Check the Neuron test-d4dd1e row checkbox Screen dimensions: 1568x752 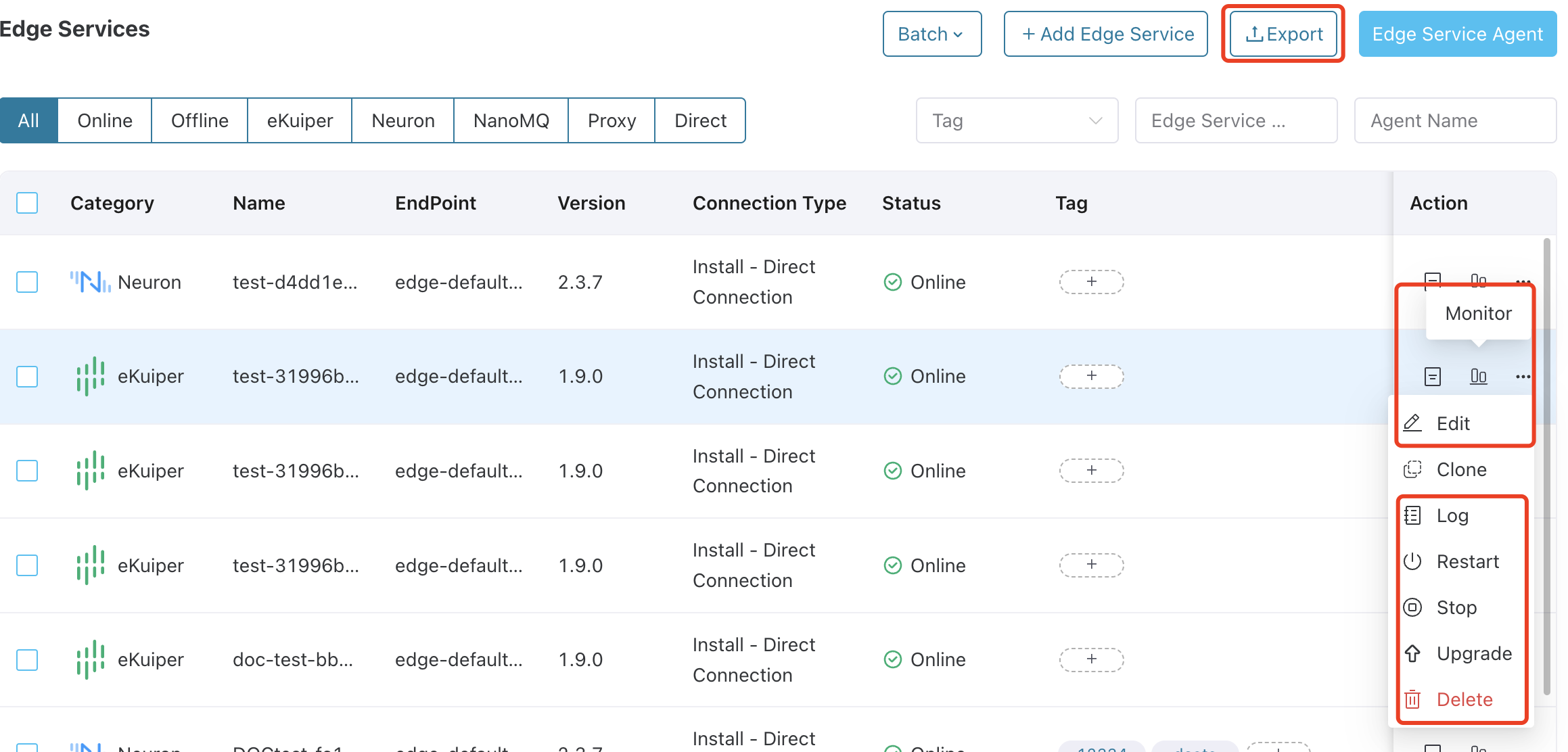point(27,282)
